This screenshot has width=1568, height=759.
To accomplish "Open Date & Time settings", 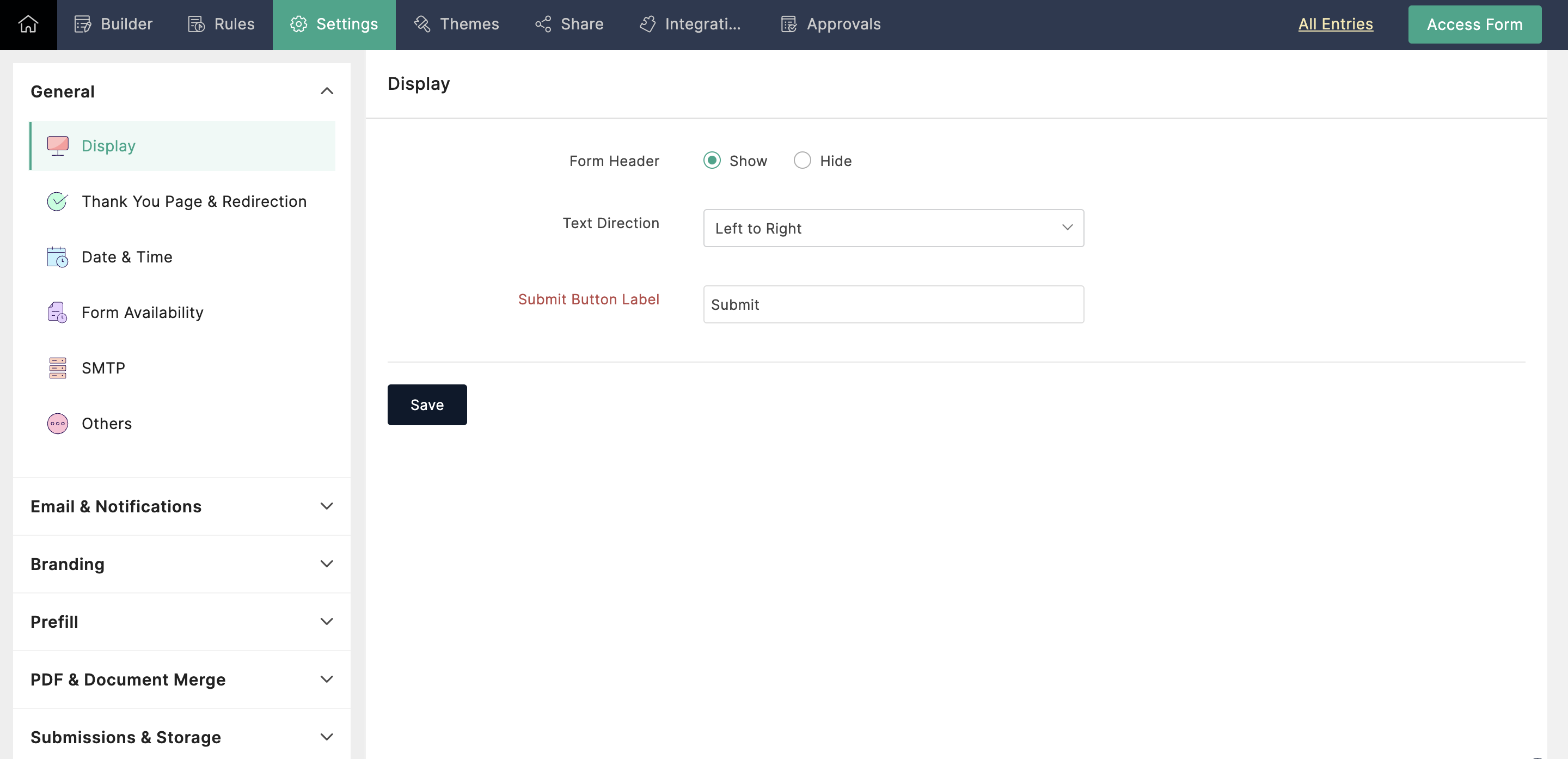I will 182,257.
